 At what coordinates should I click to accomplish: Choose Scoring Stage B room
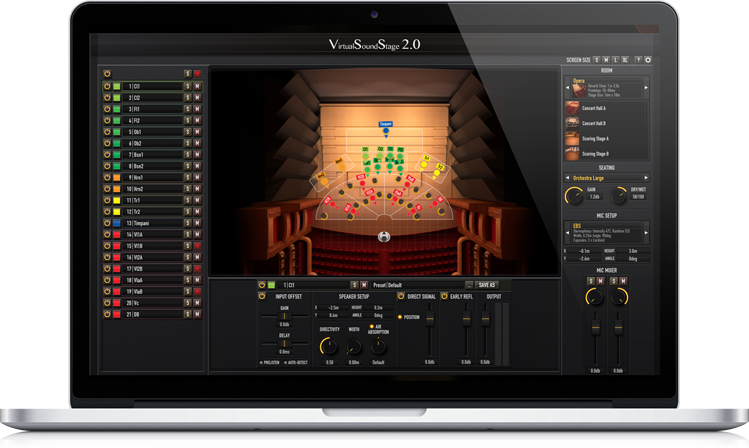point(607,154)
